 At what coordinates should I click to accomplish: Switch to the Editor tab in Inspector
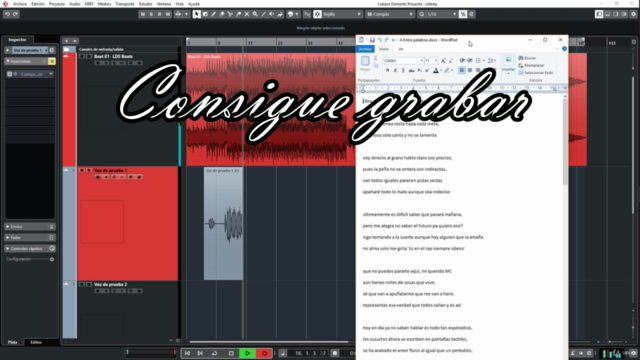coord(36,342)
